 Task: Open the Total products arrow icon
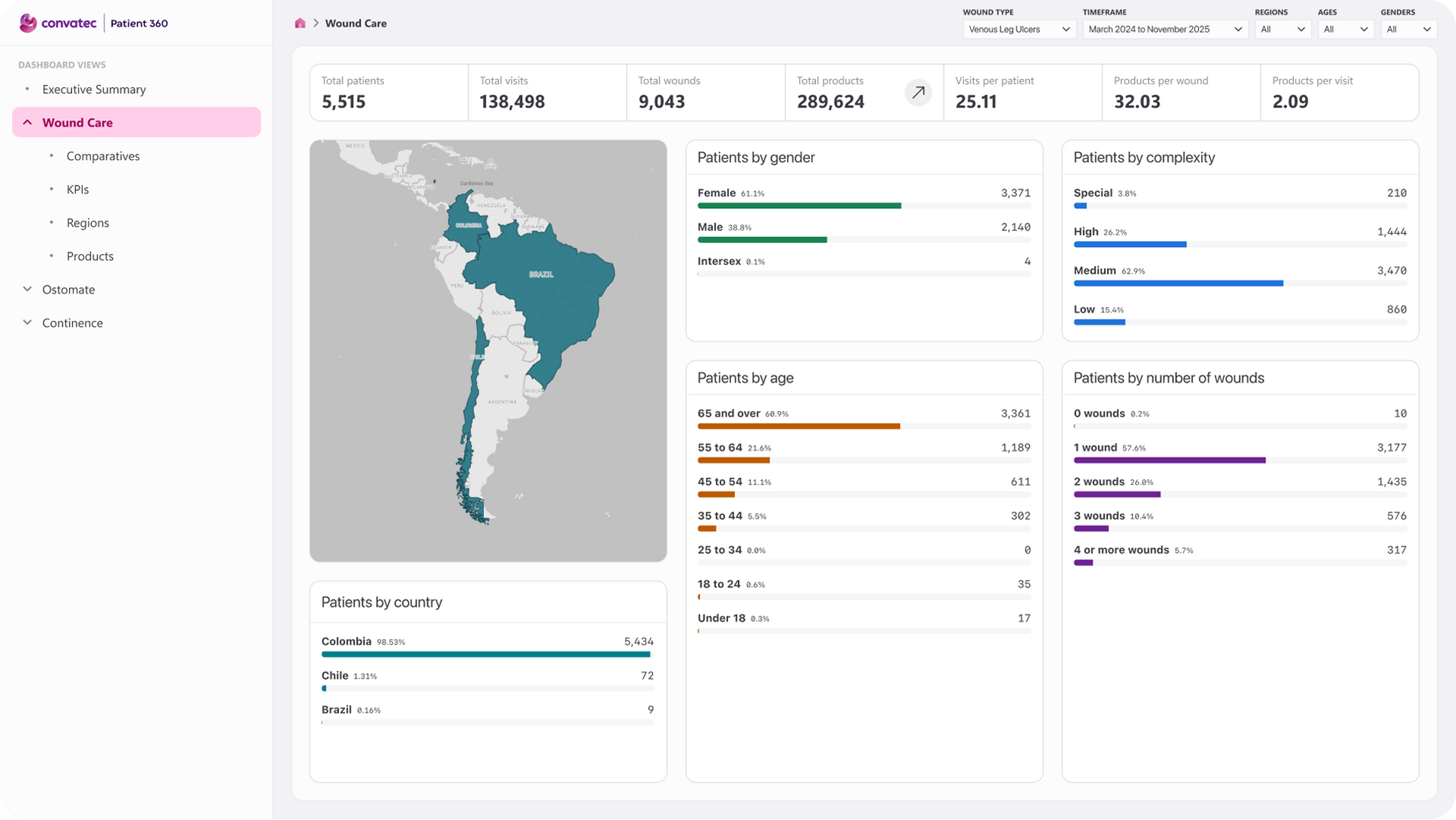[x=918, y=93]
